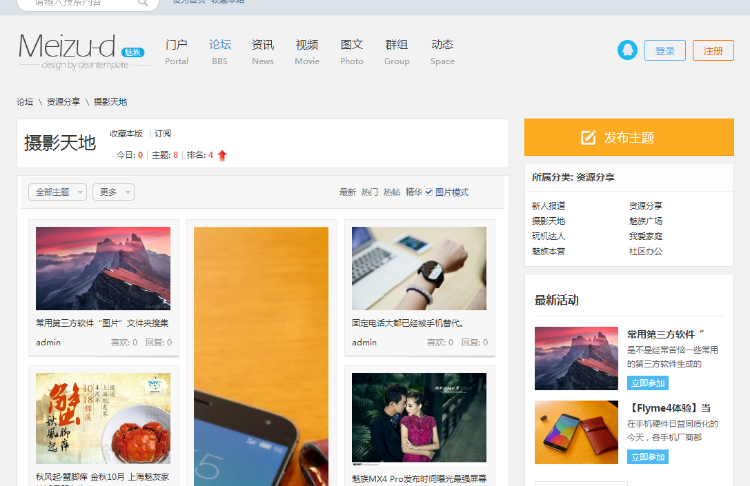Open the QQ login penguin icon
The height and width of the screenshot is (486, 750).
pyautogui.click(x=627, y=50)
